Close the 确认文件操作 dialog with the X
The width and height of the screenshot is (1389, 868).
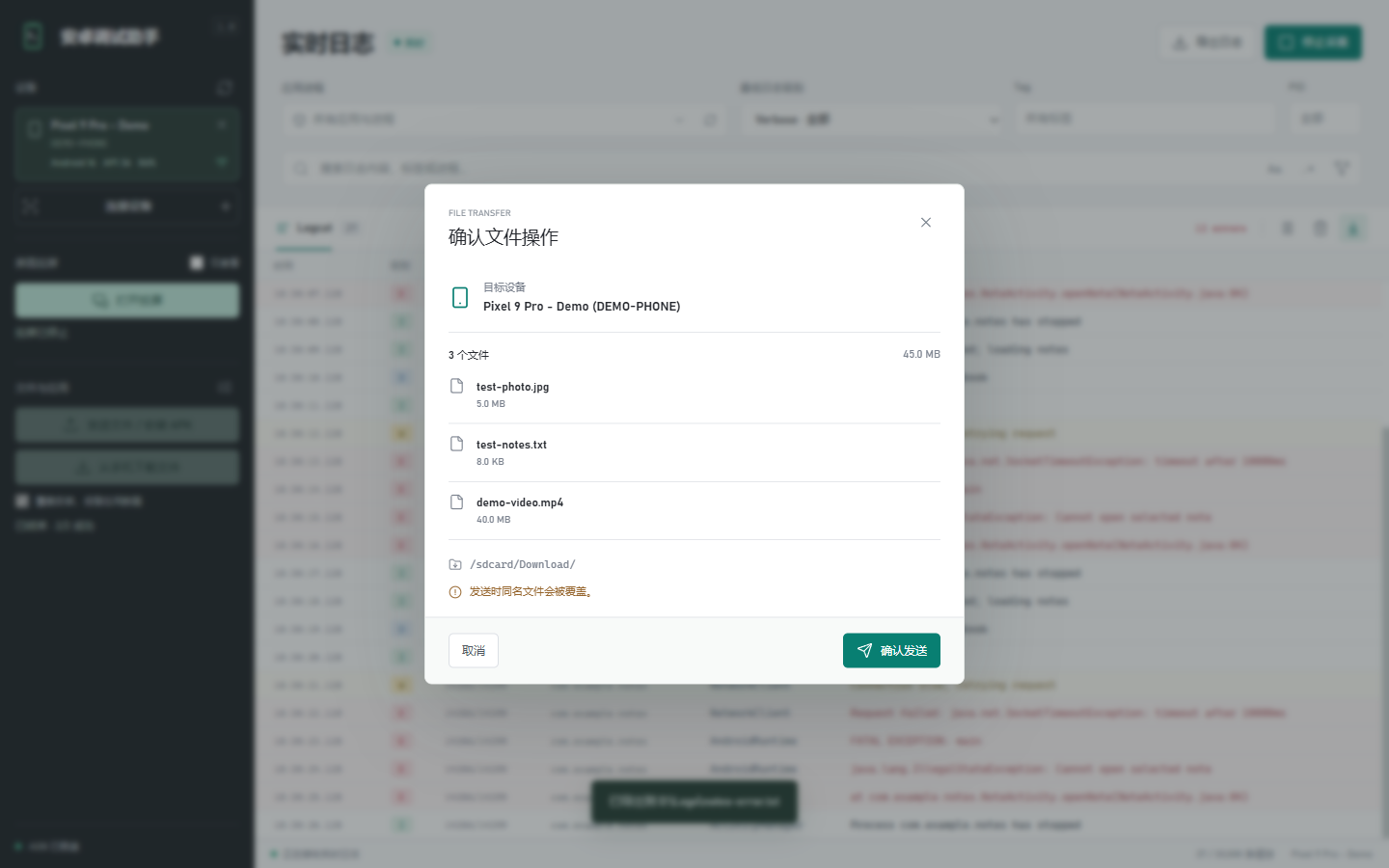[x=926, y=223]
